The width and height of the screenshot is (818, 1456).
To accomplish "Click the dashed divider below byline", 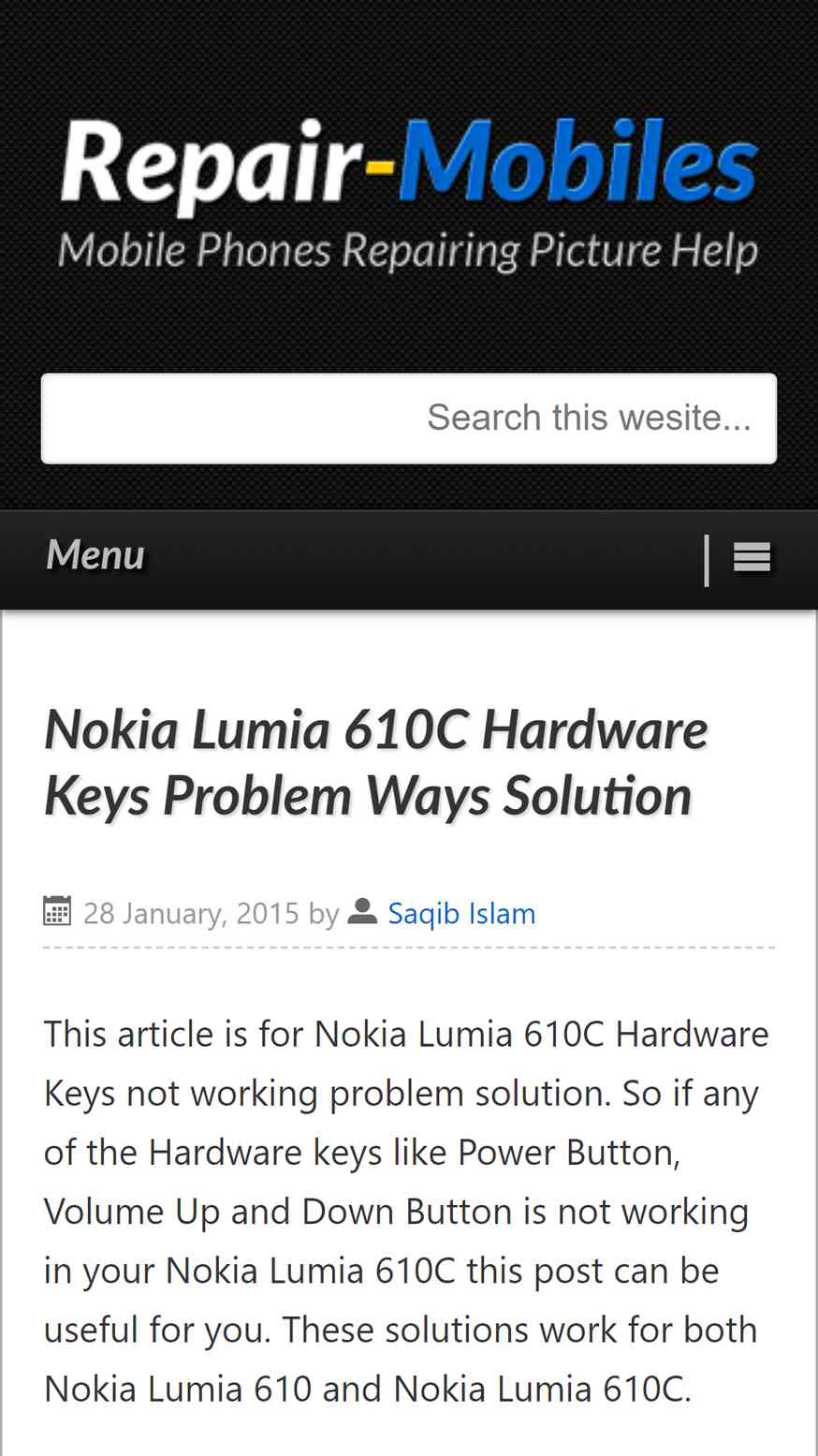I will [x=409, y=948].
